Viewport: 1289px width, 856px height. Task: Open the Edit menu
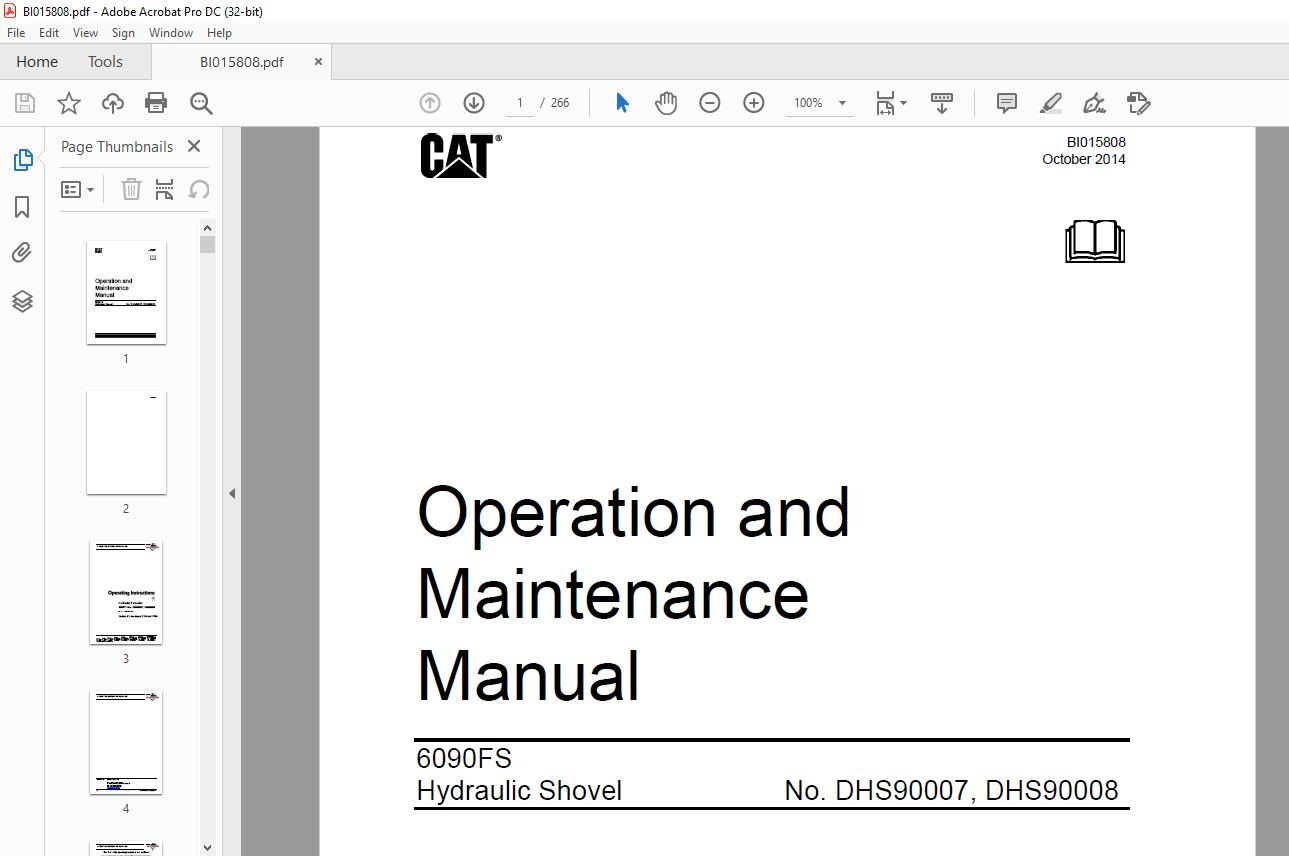tap(49, 33)
